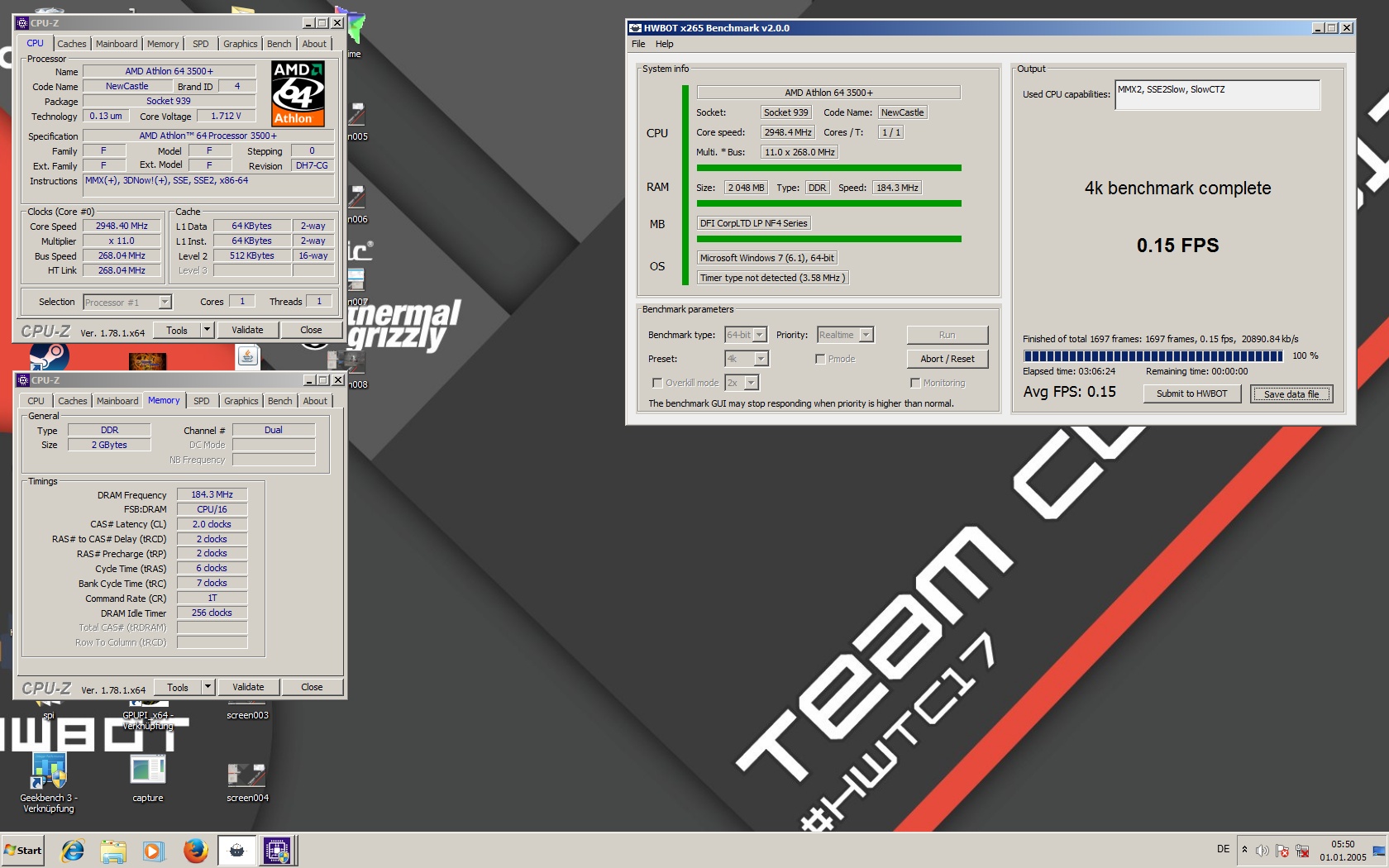Click Abort / Reset button
Viewport: 1389px width, 868px height.
tap(947, 359)
